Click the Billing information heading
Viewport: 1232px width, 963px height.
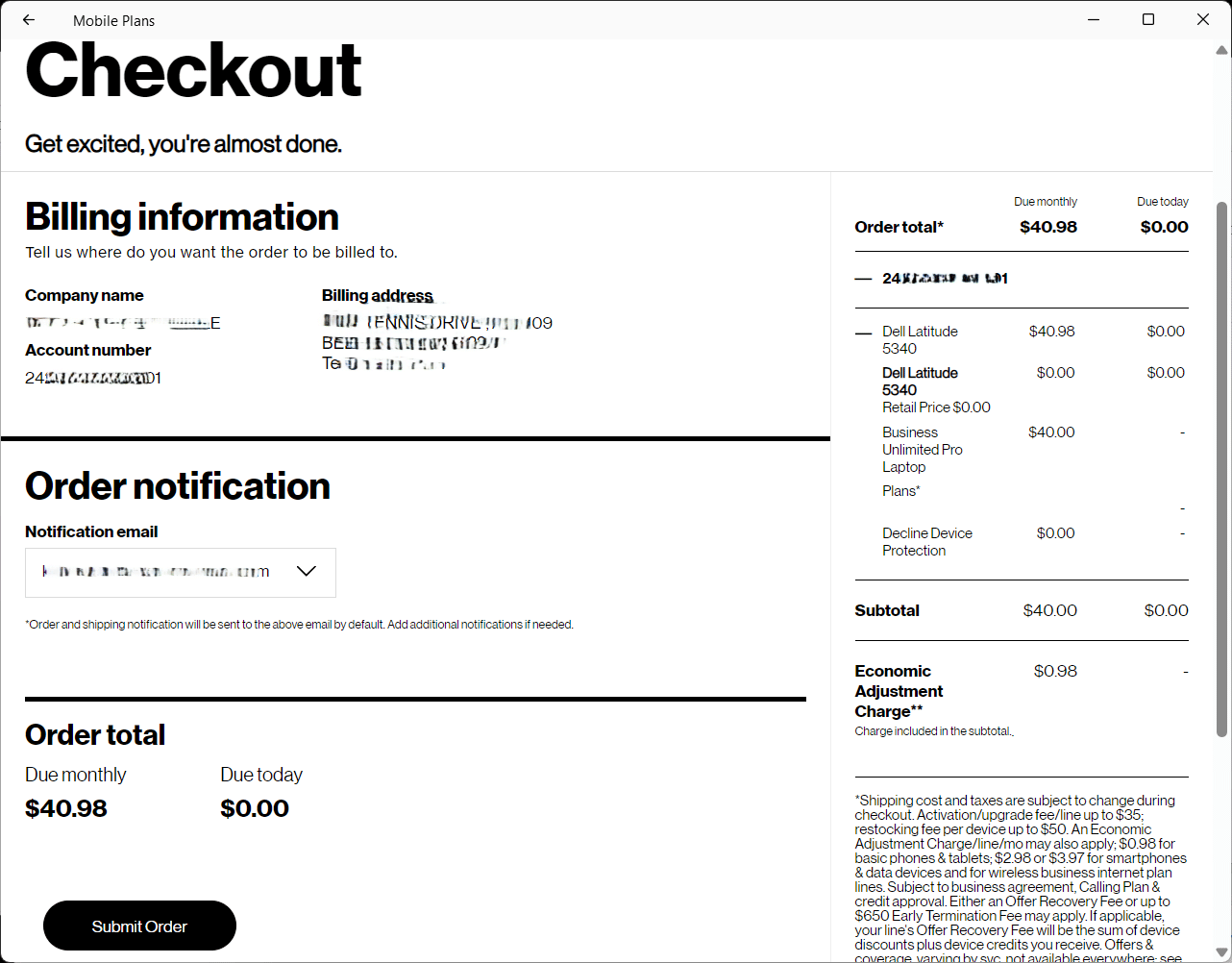(182, 217)
